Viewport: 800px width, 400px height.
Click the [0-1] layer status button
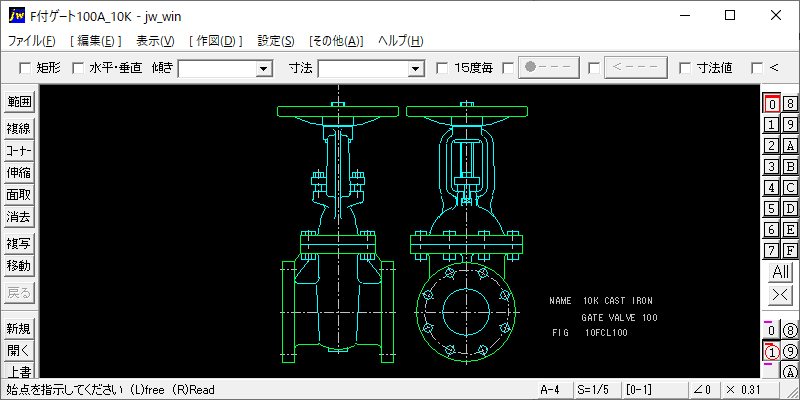[653, 390]
